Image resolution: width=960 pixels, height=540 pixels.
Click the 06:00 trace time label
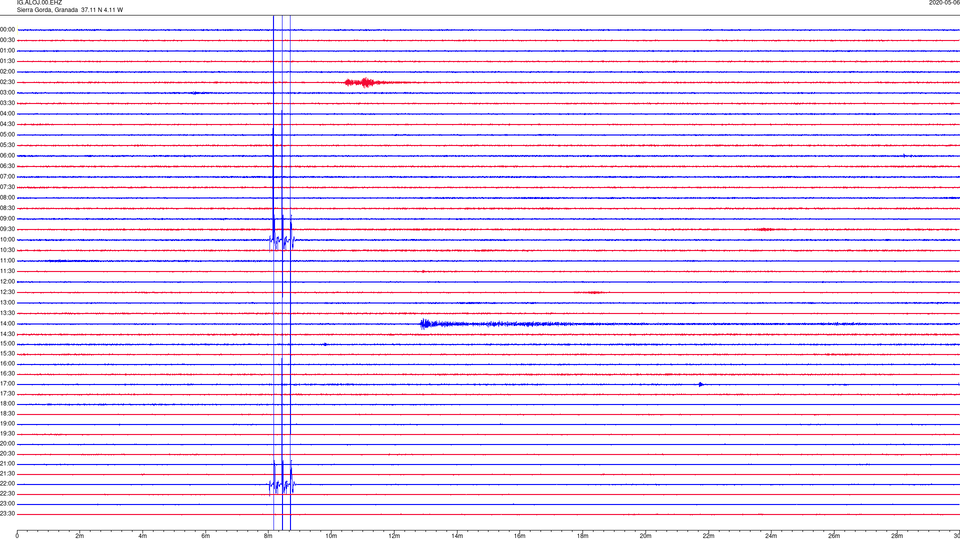[x=7, y=156]
